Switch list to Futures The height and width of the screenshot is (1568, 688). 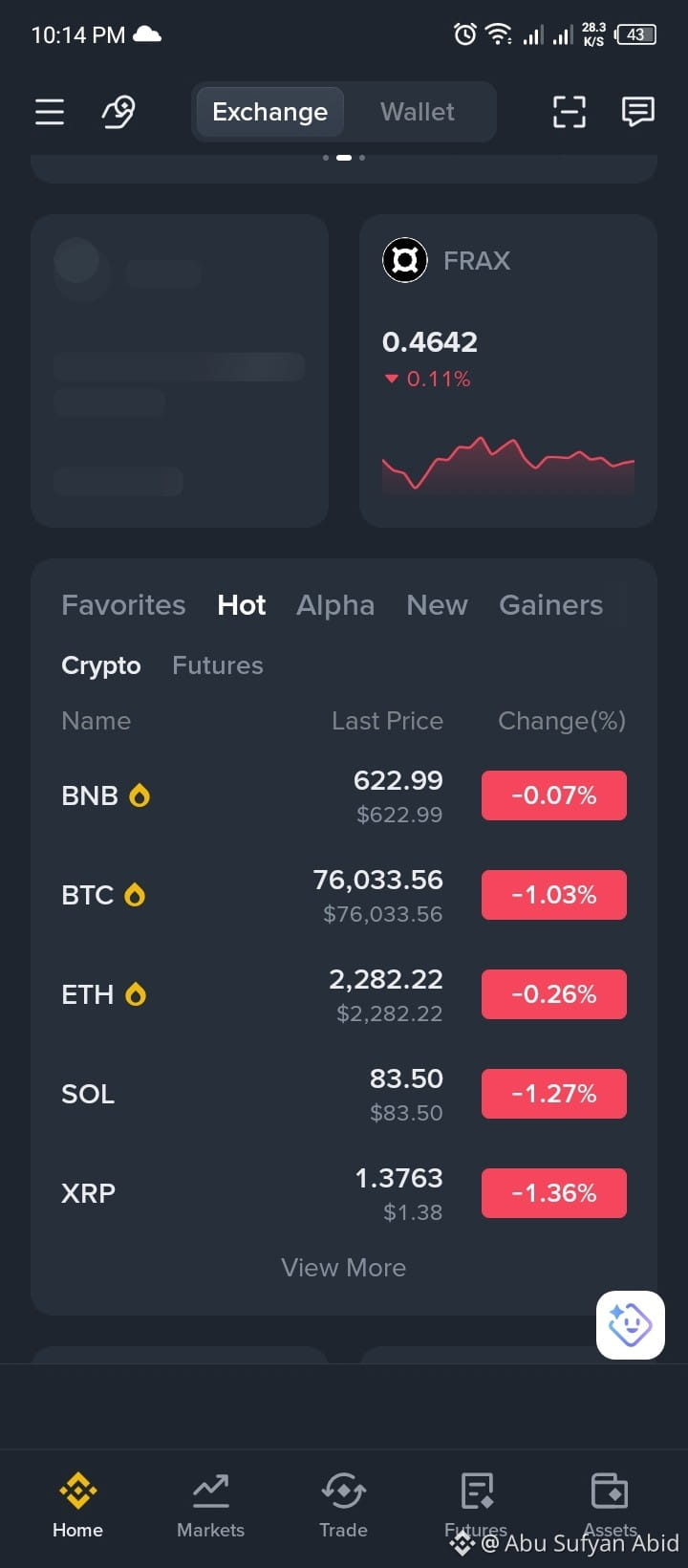tap(218, 665)
